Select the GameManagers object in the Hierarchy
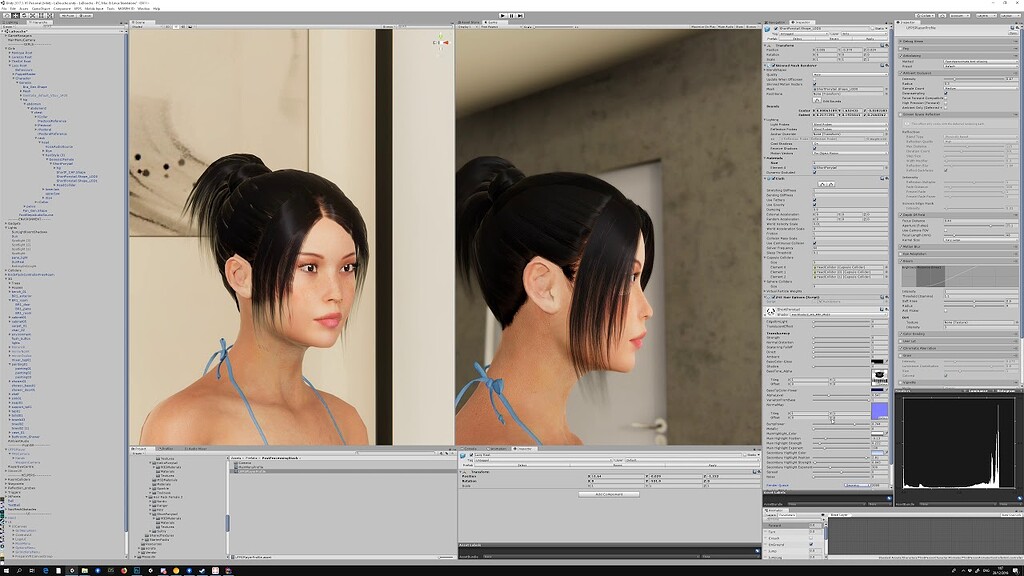This screenshot has height=576, width=1024. pos(20,35)
